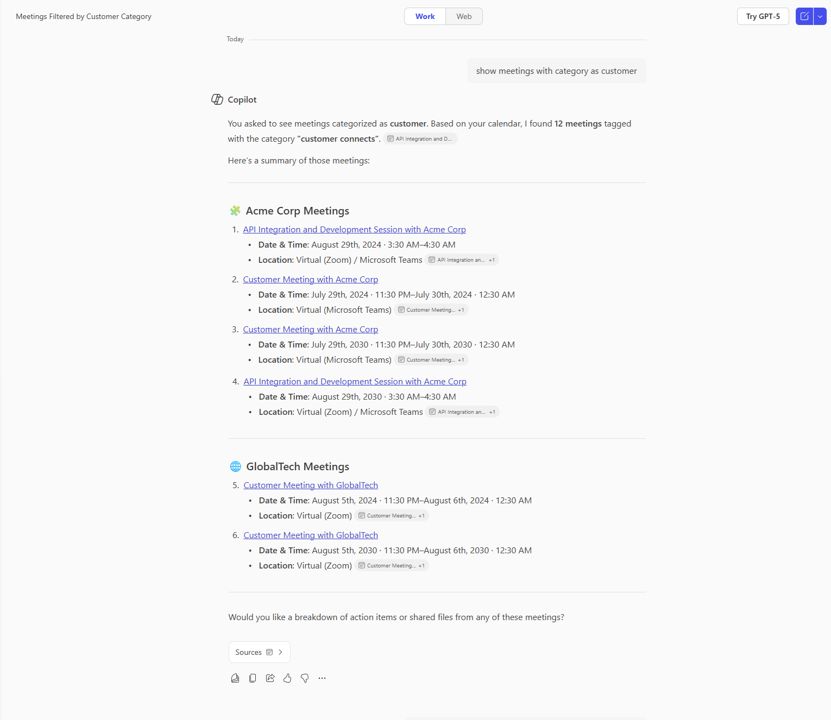Give a thumbs up to the response
Image resolution: width=831 pixels, height=720 pixels.
[x=287, y=678]
